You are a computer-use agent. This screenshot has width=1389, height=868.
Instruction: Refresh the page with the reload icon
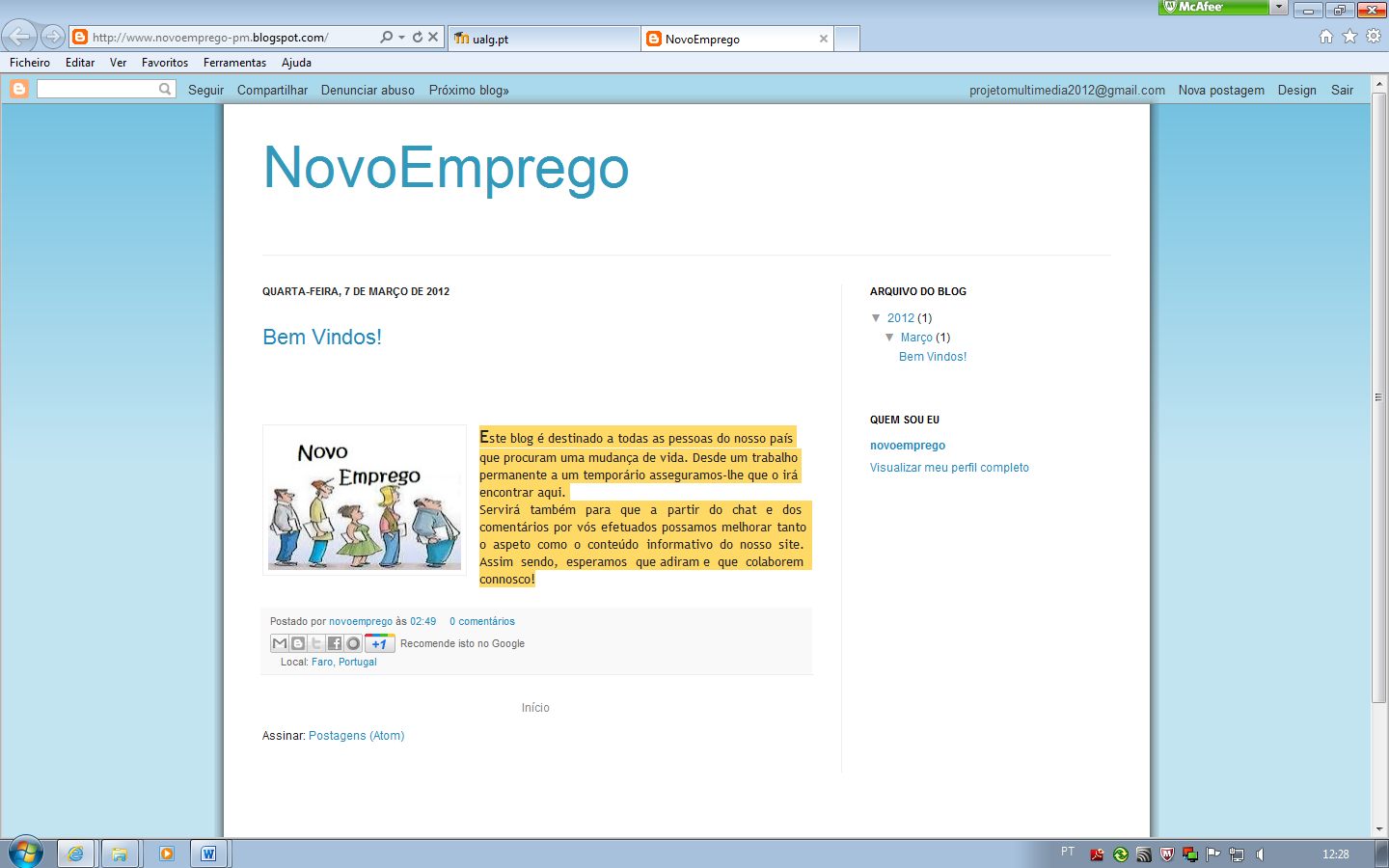click(418, 37)
